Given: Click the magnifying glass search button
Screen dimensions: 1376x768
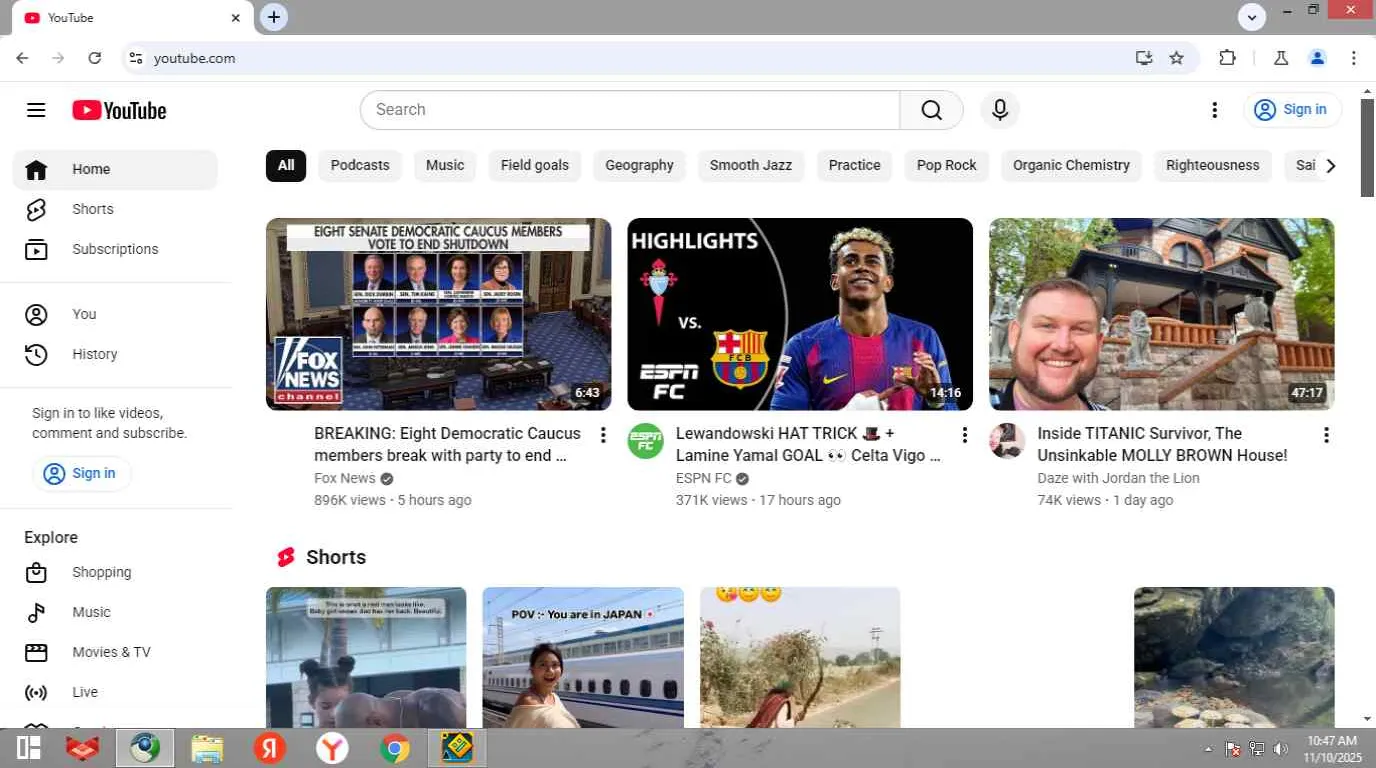Looking at the screenshot, I should (x=931, y=110).
